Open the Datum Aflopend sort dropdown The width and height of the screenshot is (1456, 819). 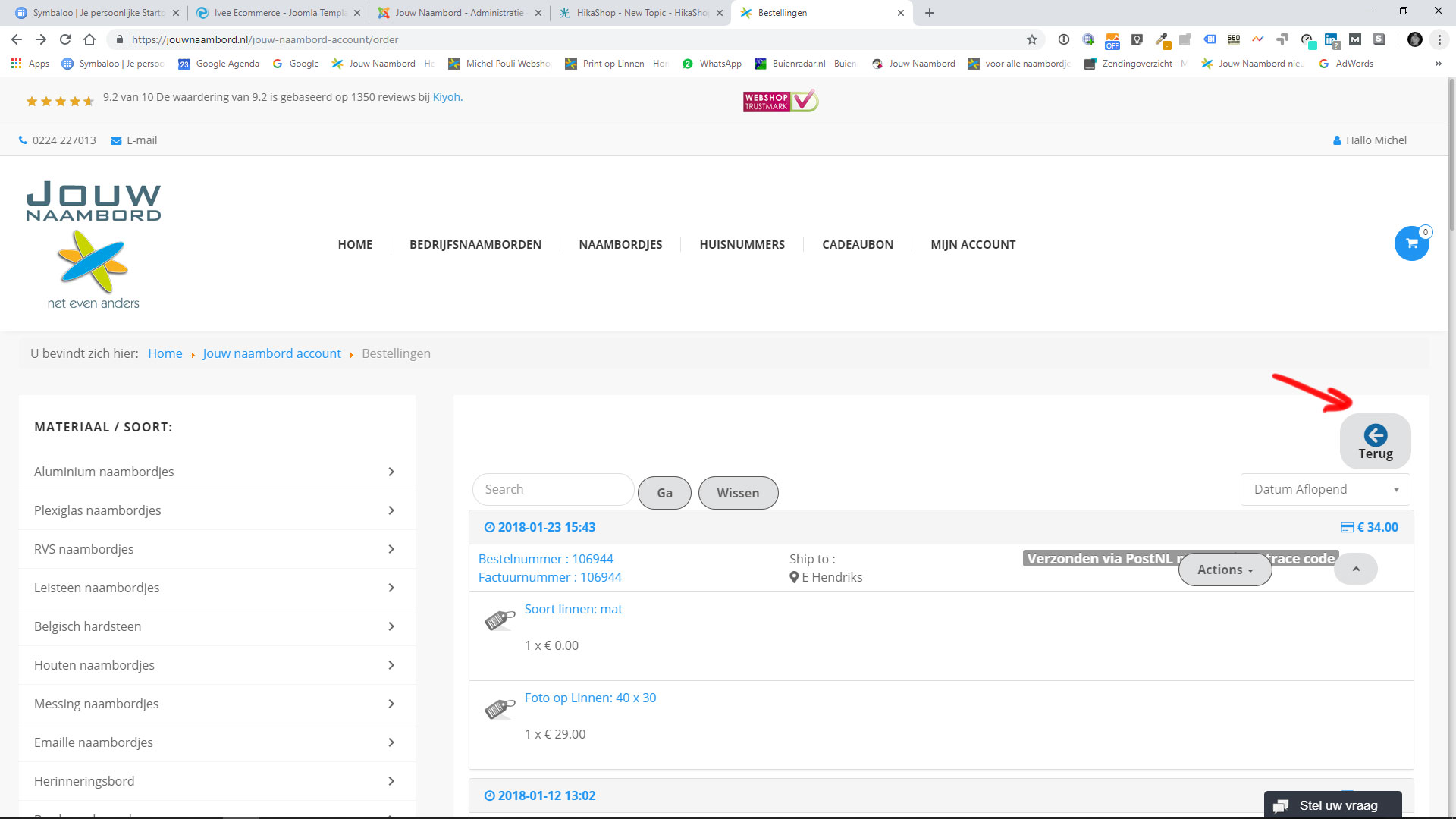coord(1325,490)
